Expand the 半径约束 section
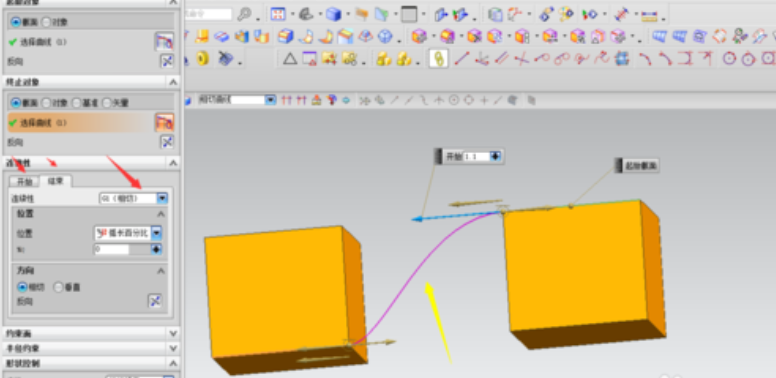Screen dimensions: 776x378 [x=173, y=348]
